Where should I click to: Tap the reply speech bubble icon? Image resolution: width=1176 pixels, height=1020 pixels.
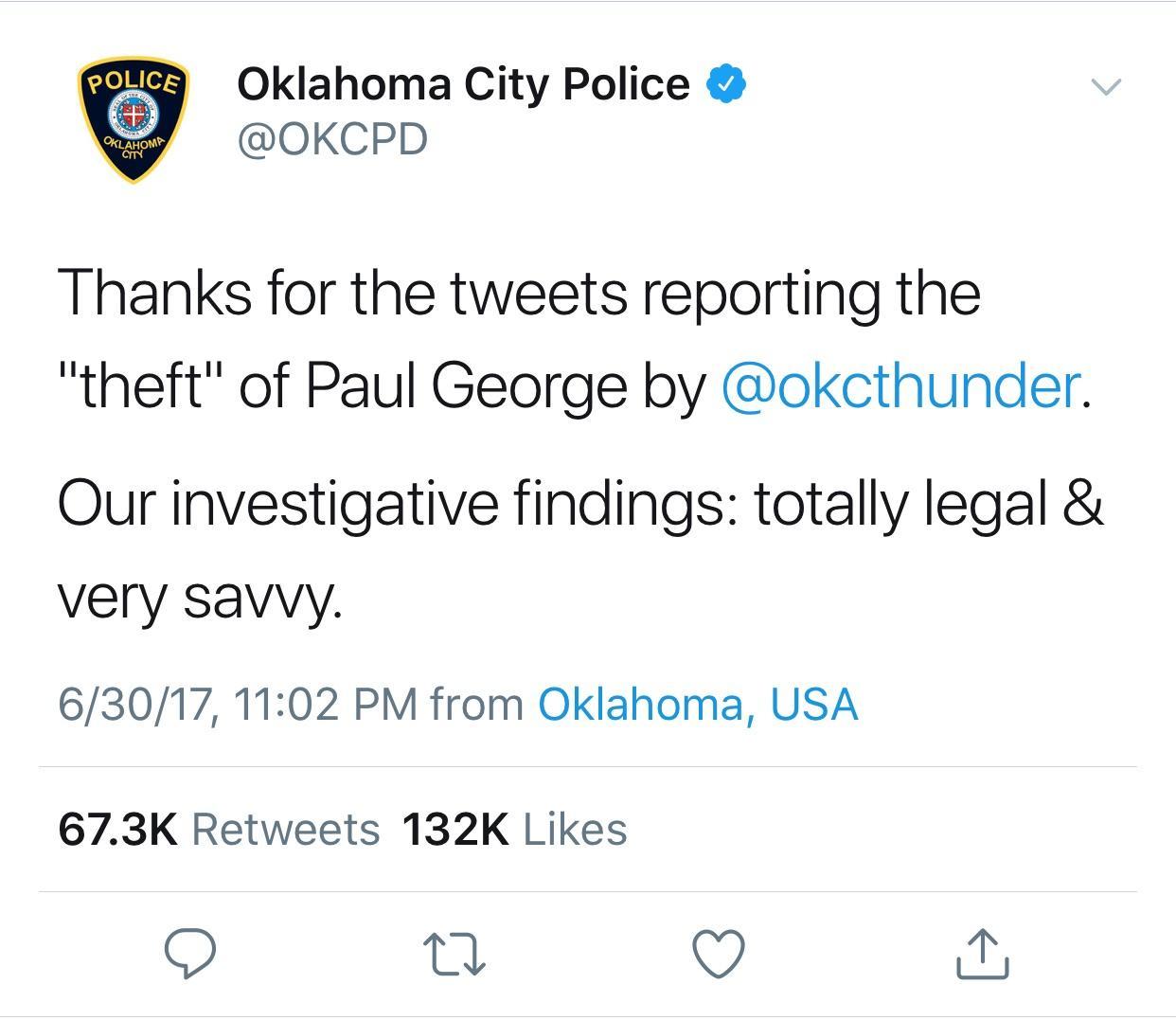(190, 953)
